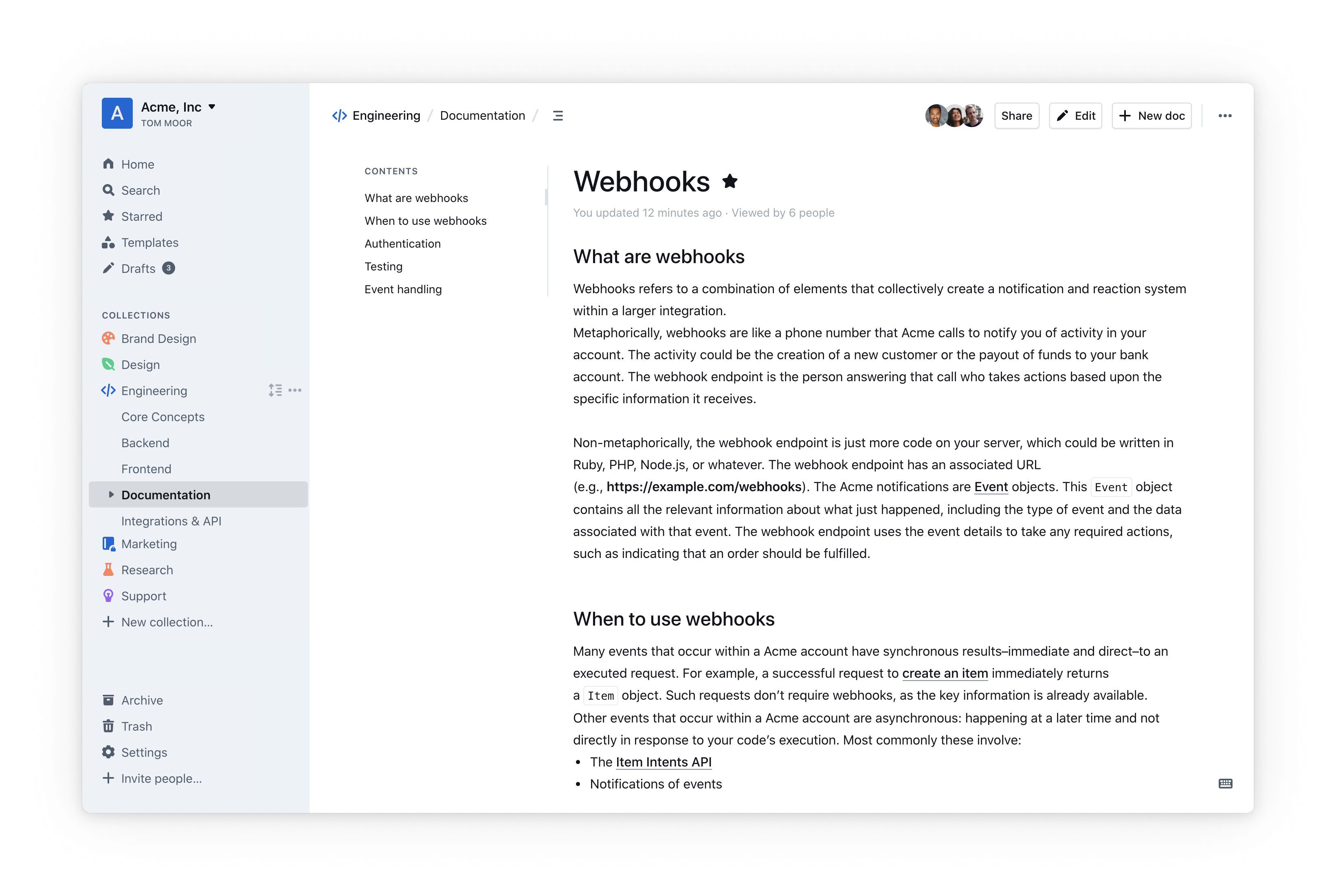Toggle starred documents visibility

(140, 216)
